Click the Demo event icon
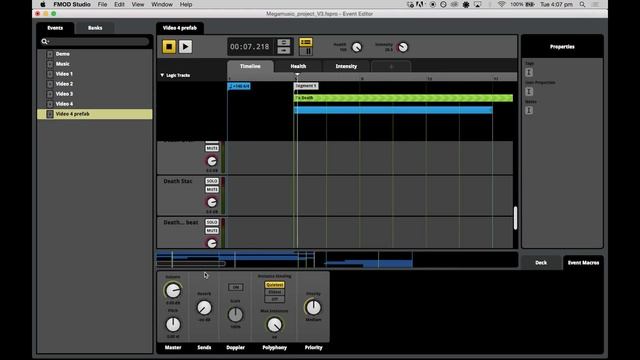The image size is (640, 360). [50, 54]
